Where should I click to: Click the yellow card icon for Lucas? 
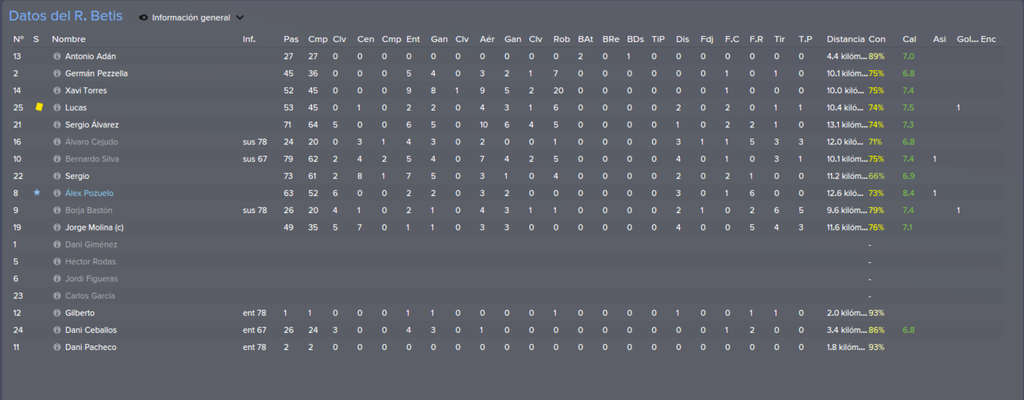coord(39,107)
